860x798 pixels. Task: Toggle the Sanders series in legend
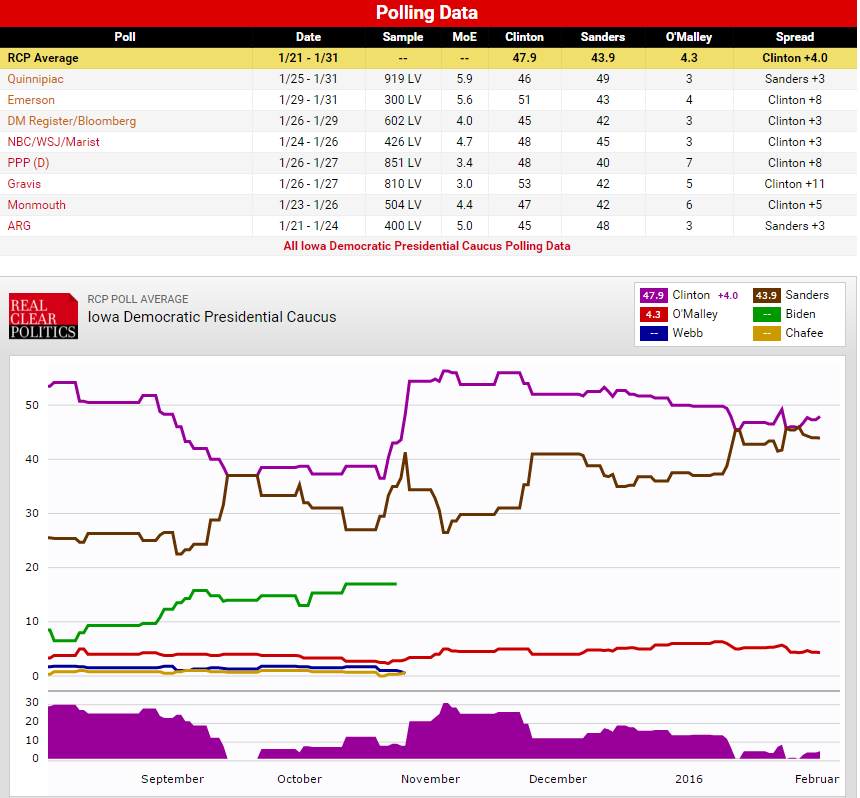(765, 296)
